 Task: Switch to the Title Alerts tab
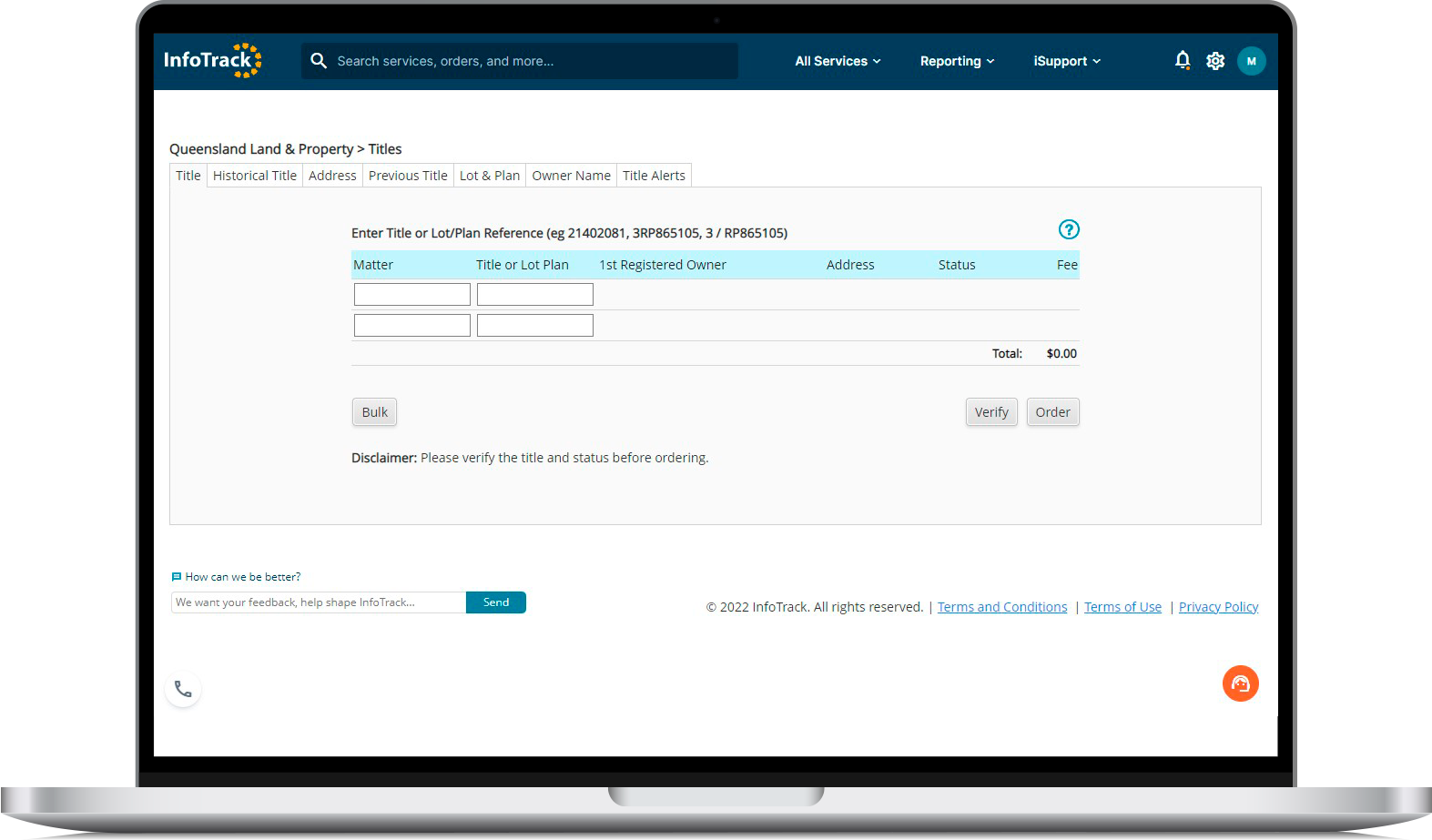(x=654, y=176)
